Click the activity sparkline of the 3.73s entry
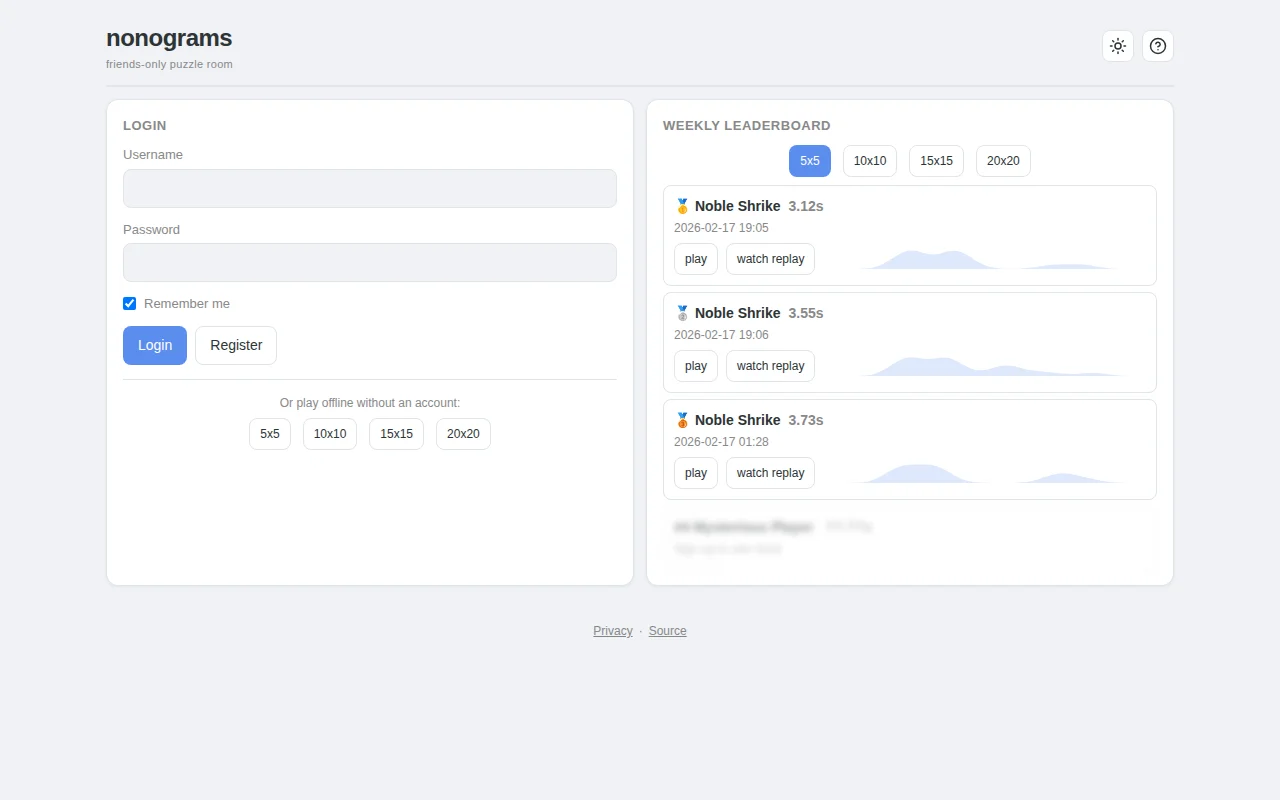 [x=985, y=473]
